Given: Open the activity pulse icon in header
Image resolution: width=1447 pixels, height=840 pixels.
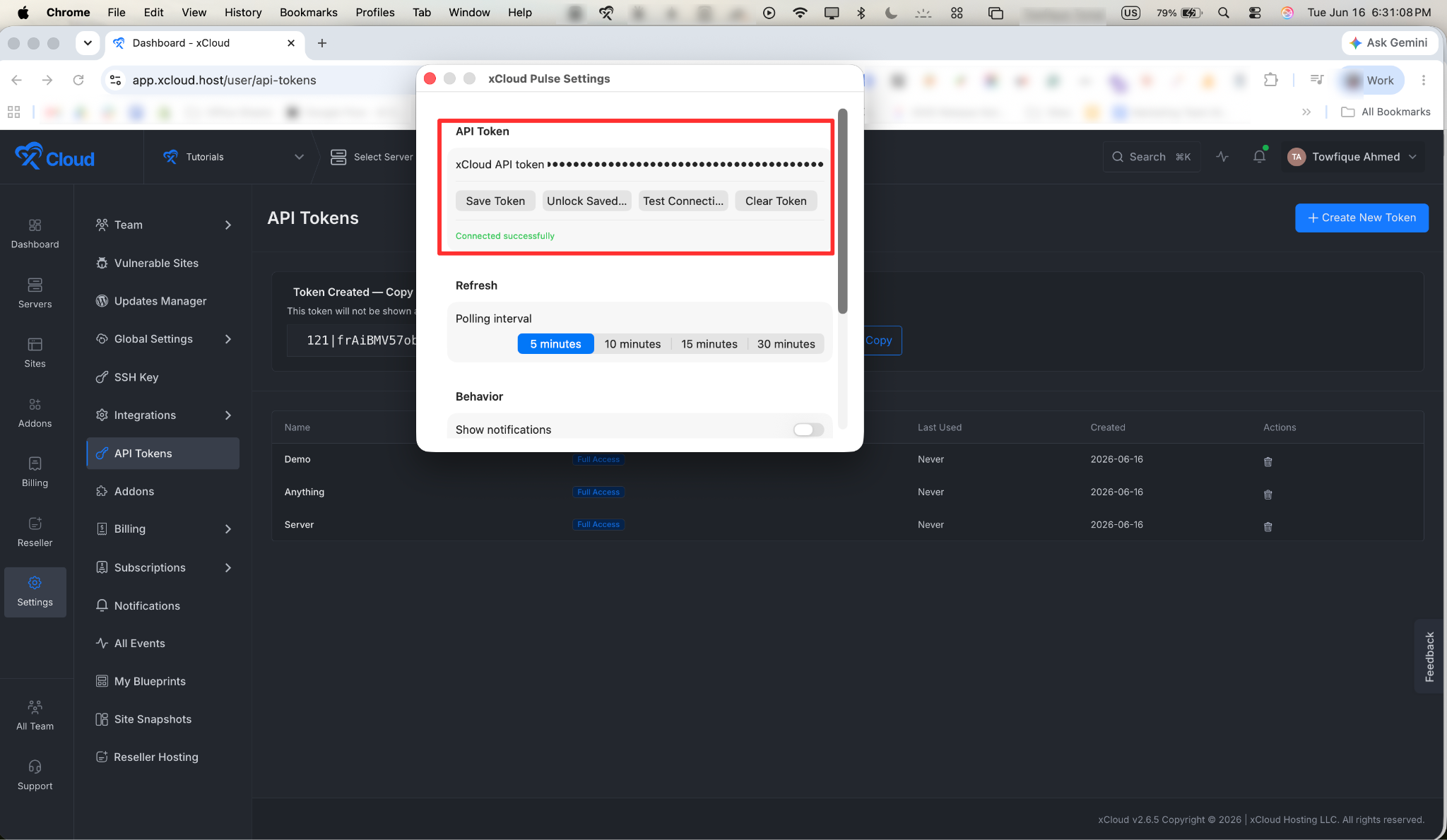Looking at the screenshot, I should 1222,157.
